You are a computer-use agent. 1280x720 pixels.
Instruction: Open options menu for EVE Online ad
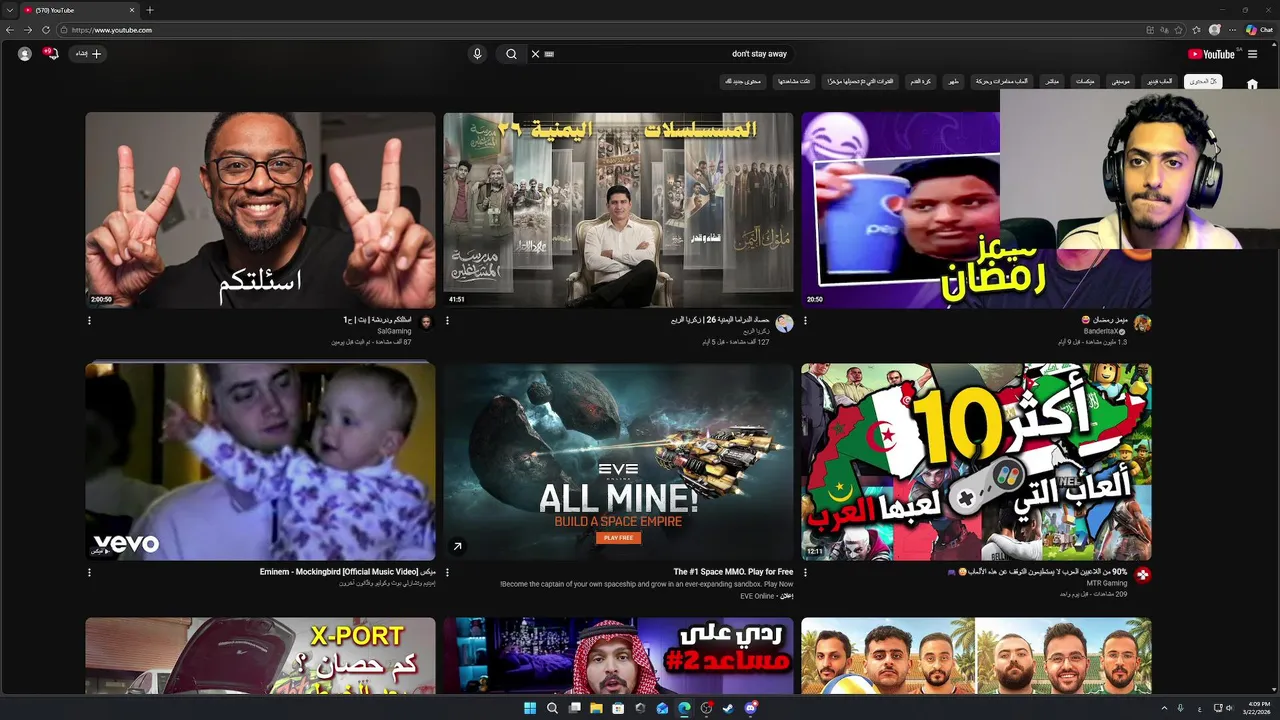coord(447,573)
